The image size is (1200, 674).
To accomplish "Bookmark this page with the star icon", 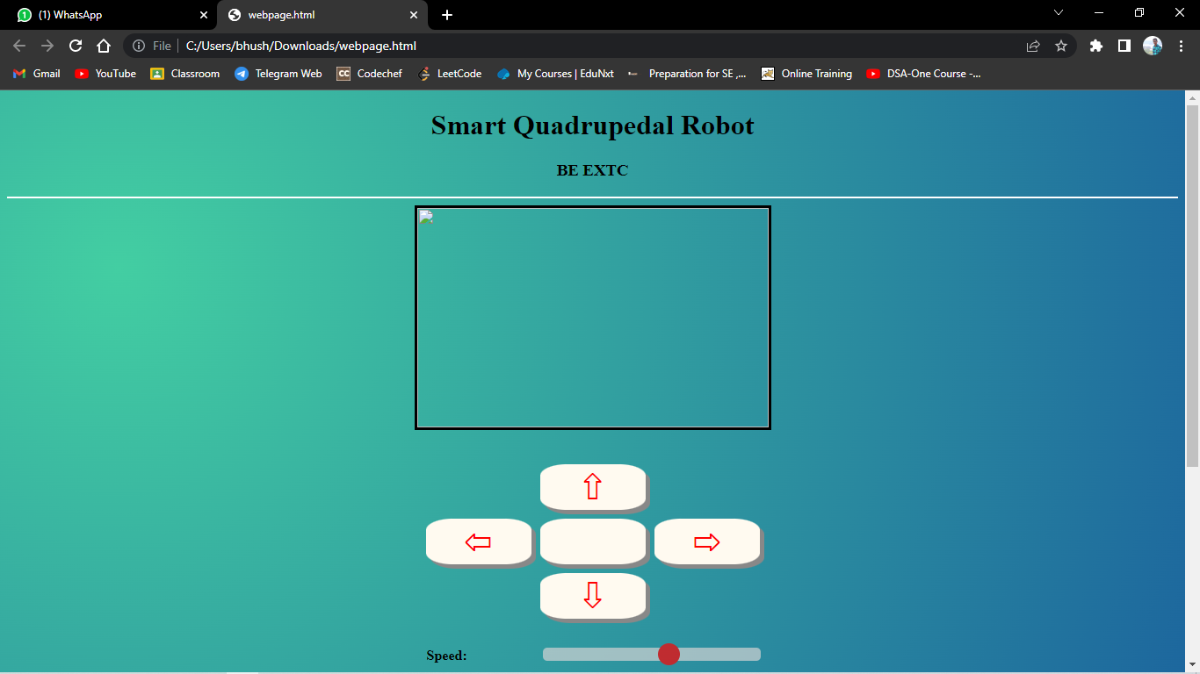I will 1061,46.
